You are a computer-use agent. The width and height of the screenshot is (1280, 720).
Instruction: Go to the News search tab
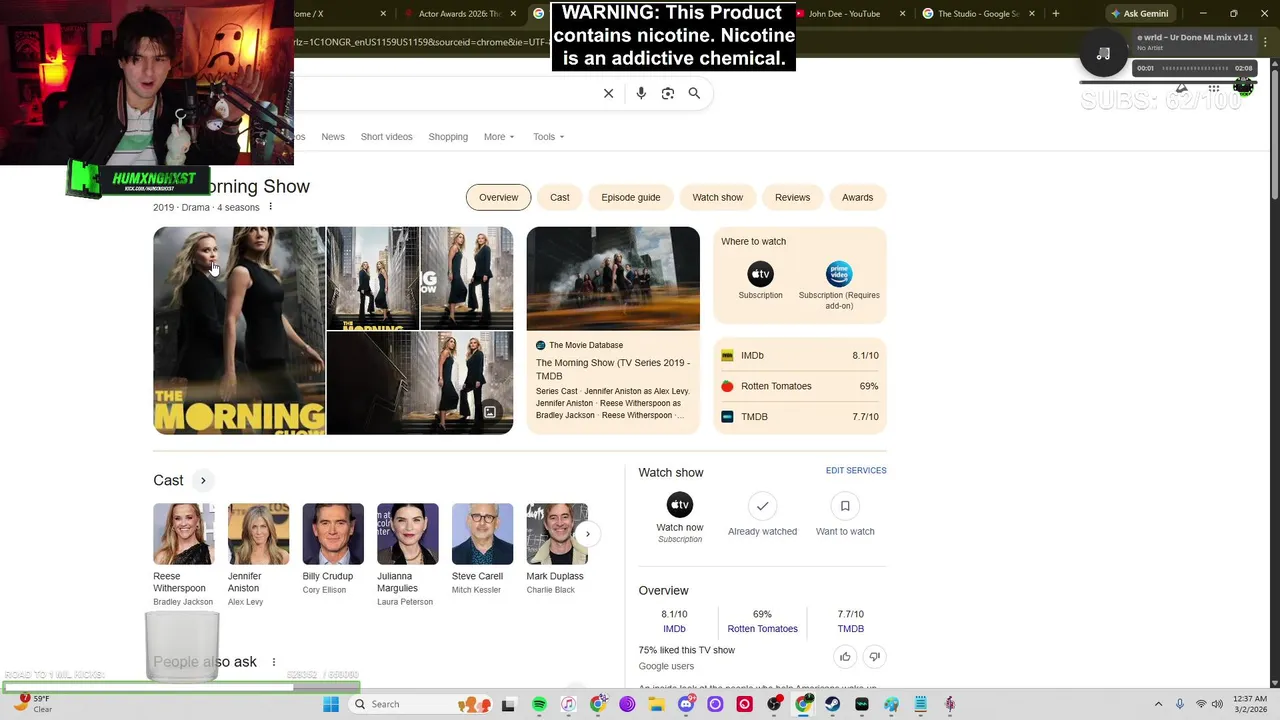[x=333, y=137]
